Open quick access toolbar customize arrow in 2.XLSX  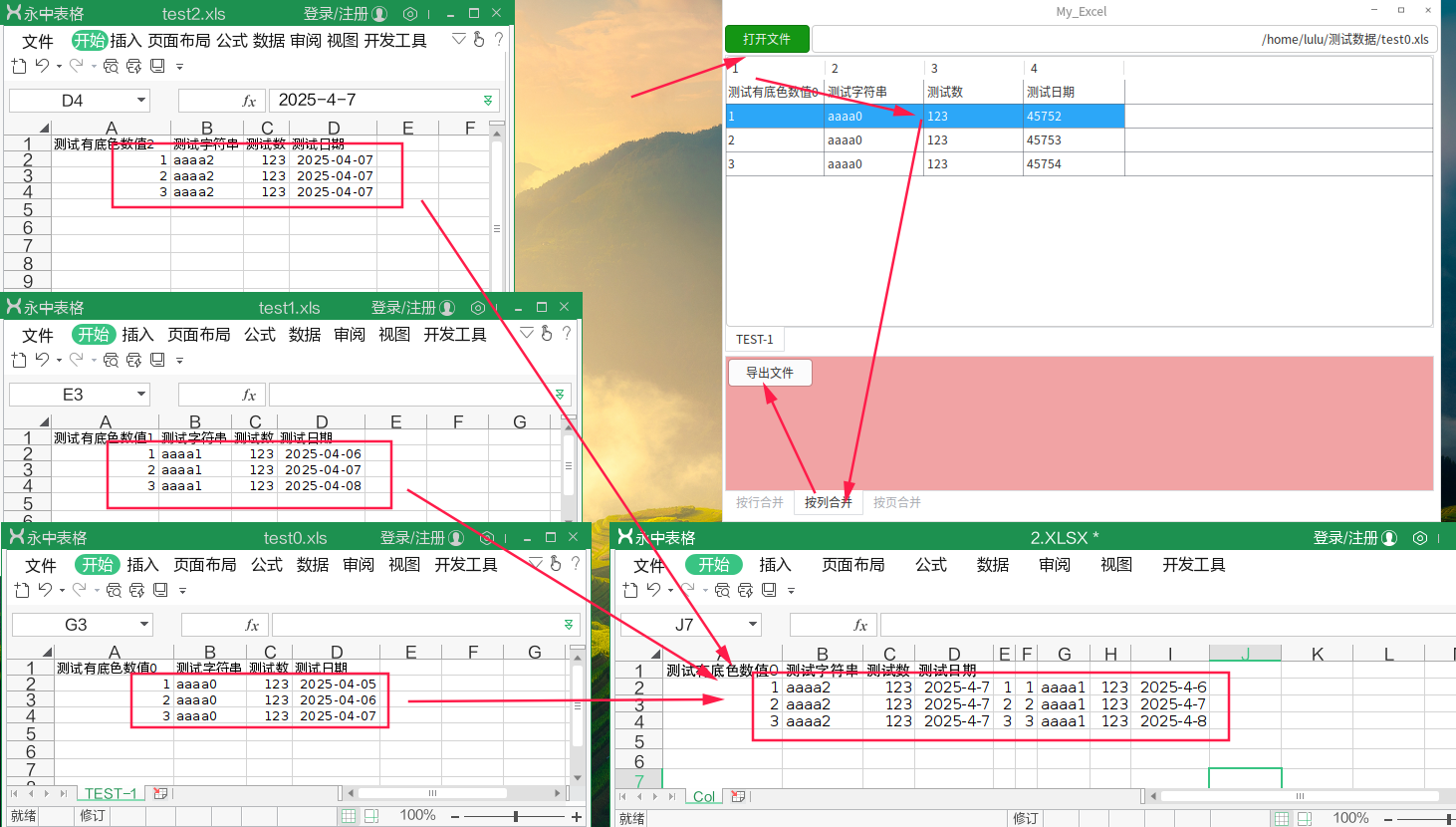click(x=792, y=591)
